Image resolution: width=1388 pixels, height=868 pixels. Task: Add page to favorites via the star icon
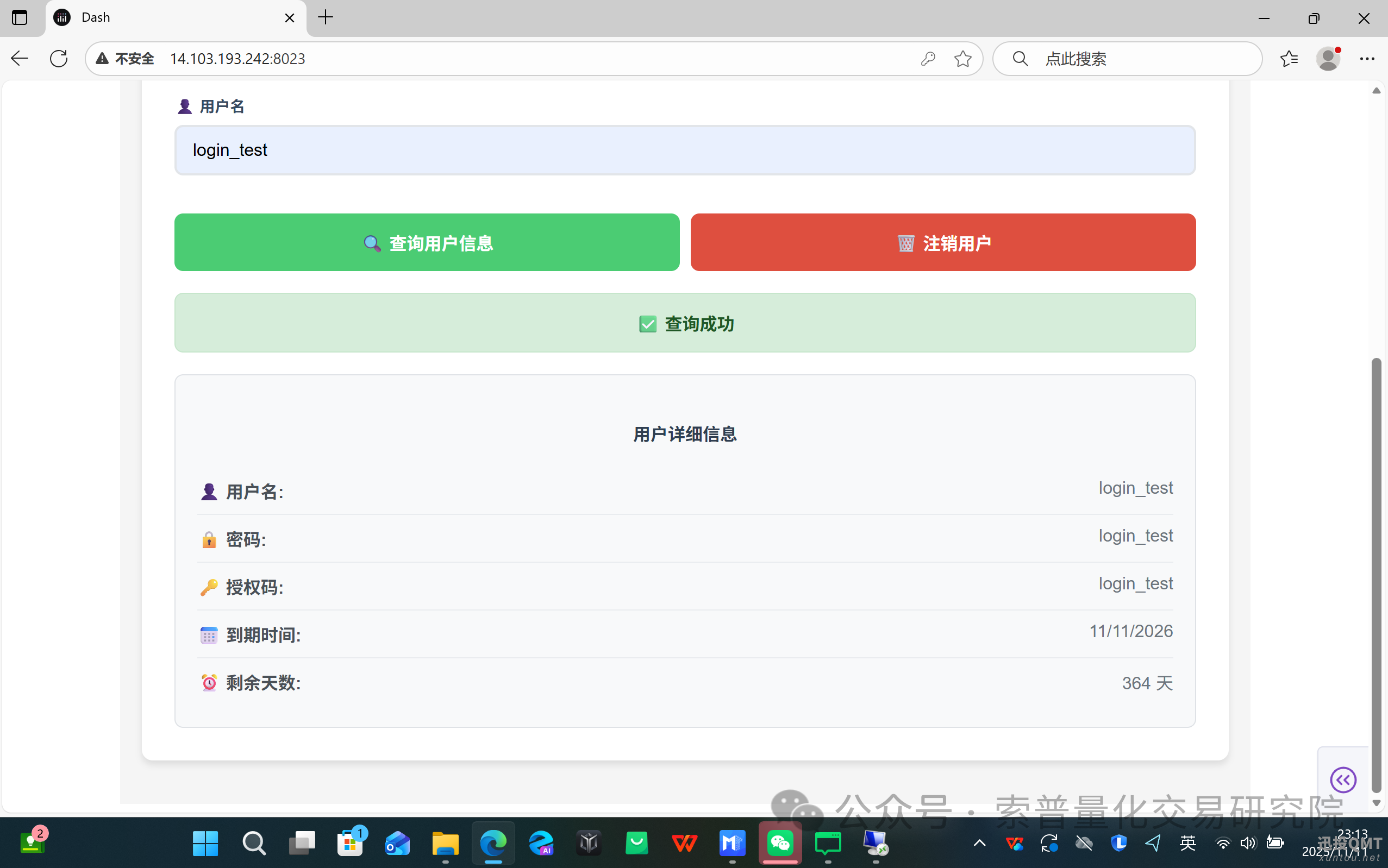tap(963, 58)
